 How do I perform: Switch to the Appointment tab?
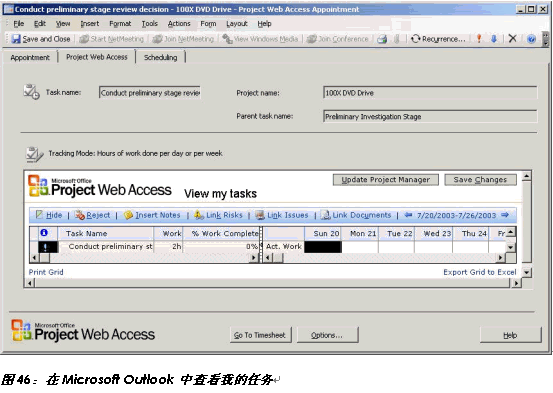[30, 57]
